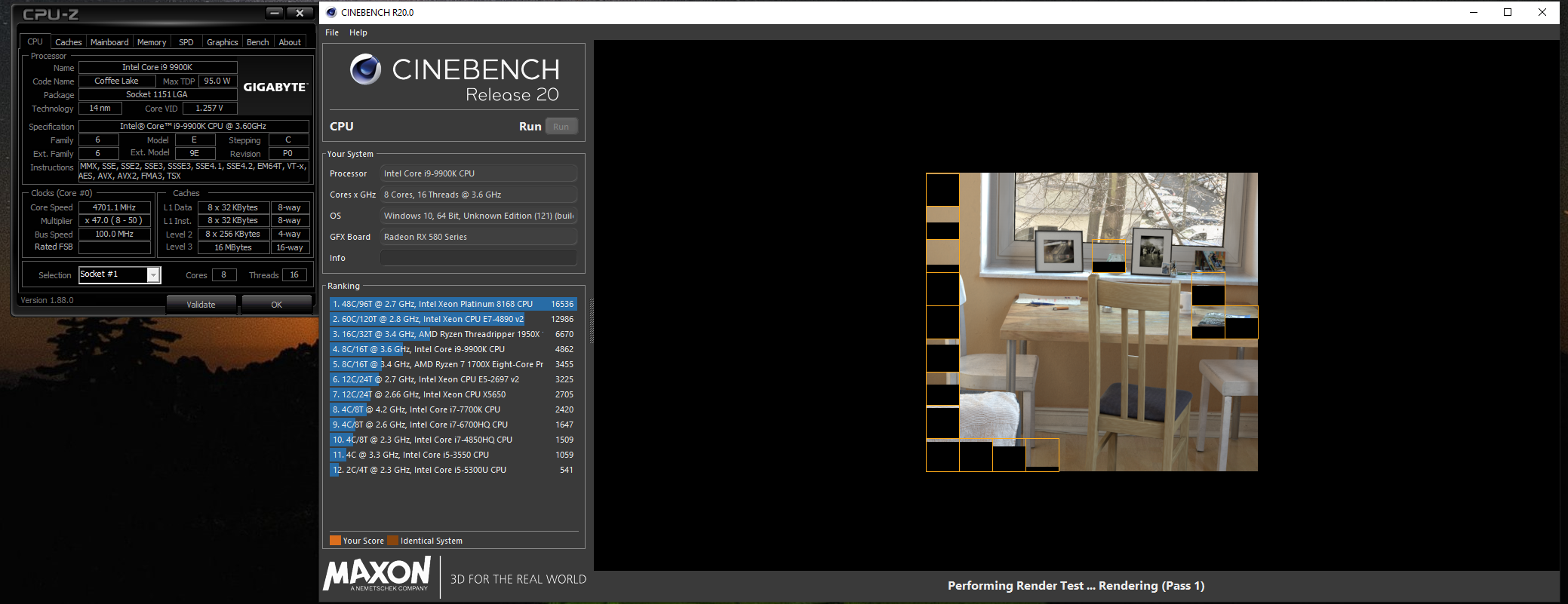Minimize the CPU-Z window

pos(275,13)
